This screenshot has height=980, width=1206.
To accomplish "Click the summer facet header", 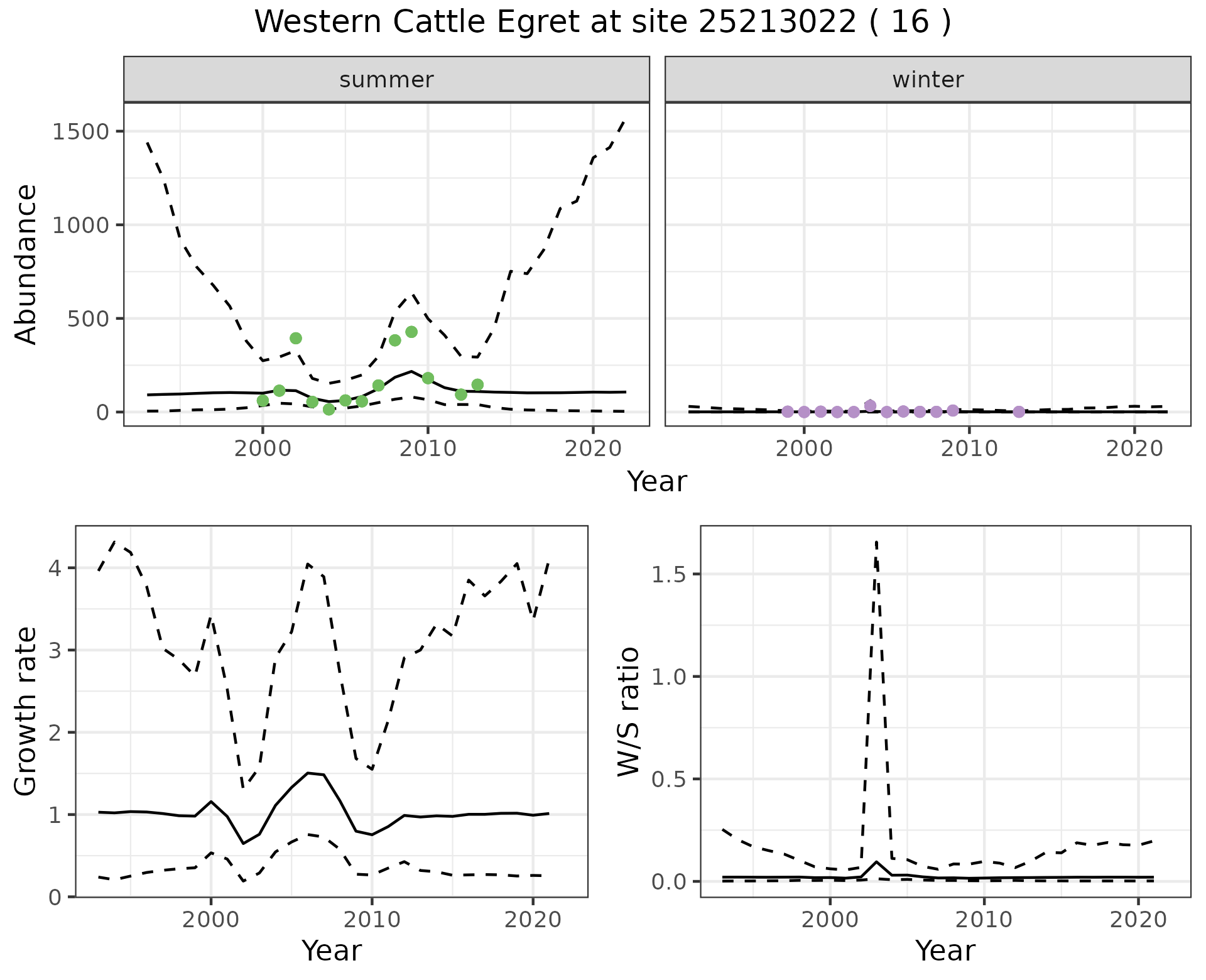I will [x=386, y=80].
